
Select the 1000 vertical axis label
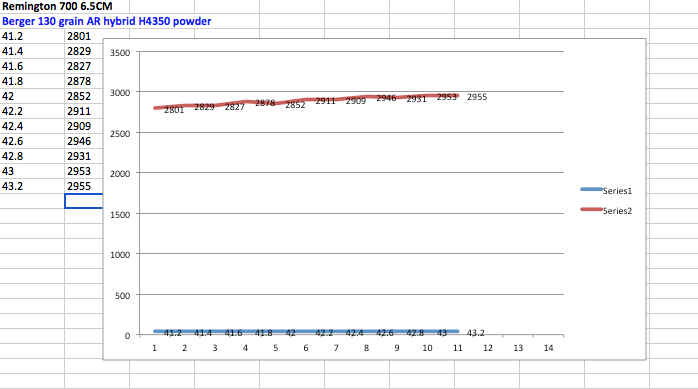[x=120, y=255]
